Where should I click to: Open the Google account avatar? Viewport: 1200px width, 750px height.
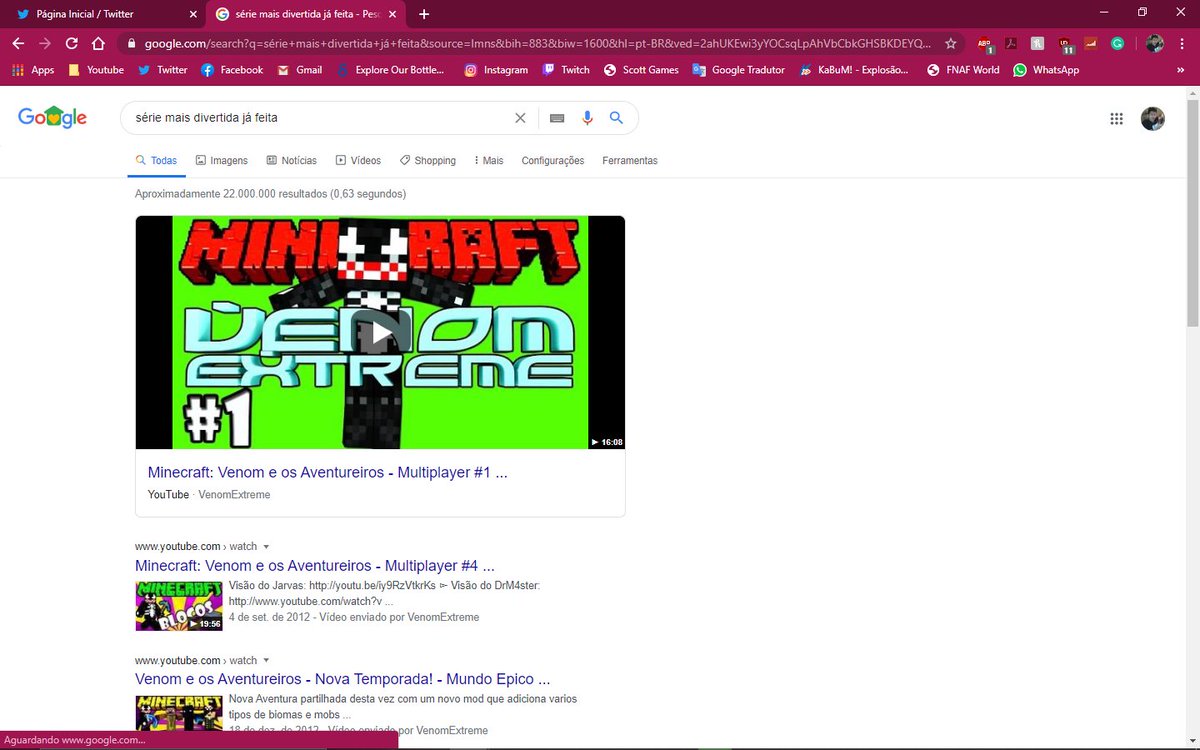tap(1153, 119)
